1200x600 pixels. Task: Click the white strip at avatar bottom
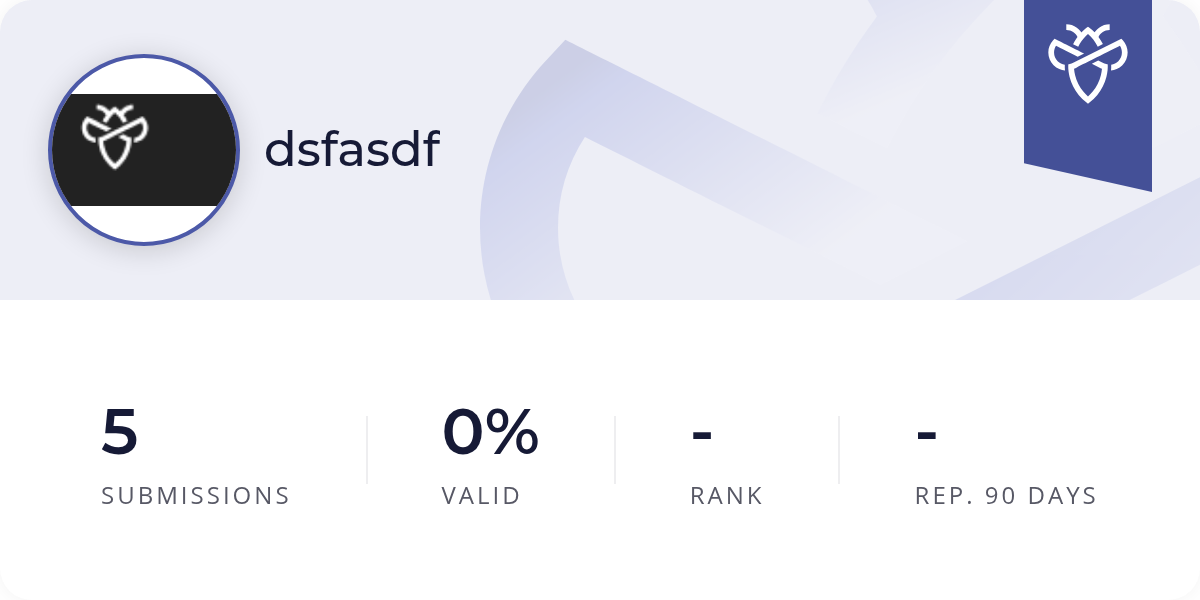(144, 222)
